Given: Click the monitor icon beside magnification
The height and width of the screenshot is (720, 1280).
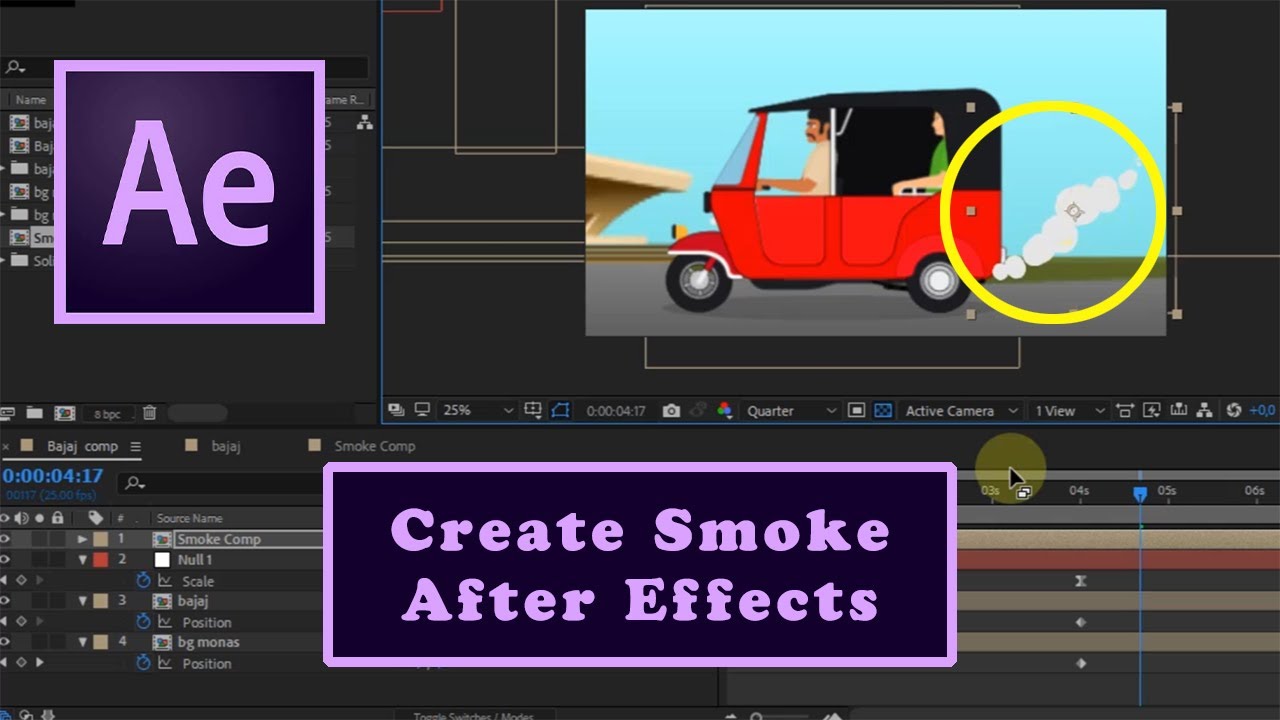Looking at the screenshot, I should click(x=422, y=410).
